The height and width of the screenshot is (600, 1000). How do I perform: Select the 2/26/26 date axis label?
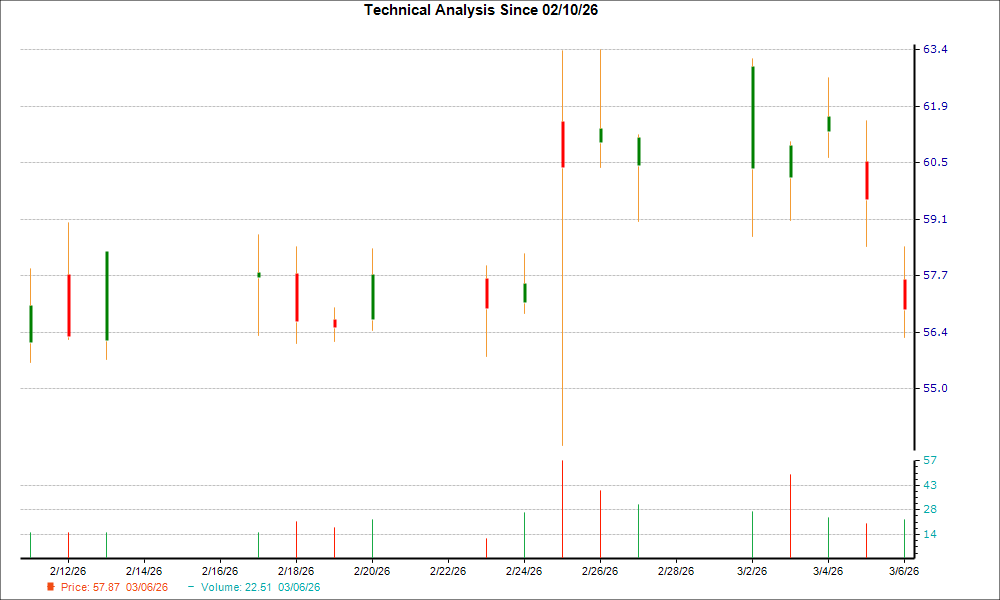pyautogui.click(x=600, y=569)
